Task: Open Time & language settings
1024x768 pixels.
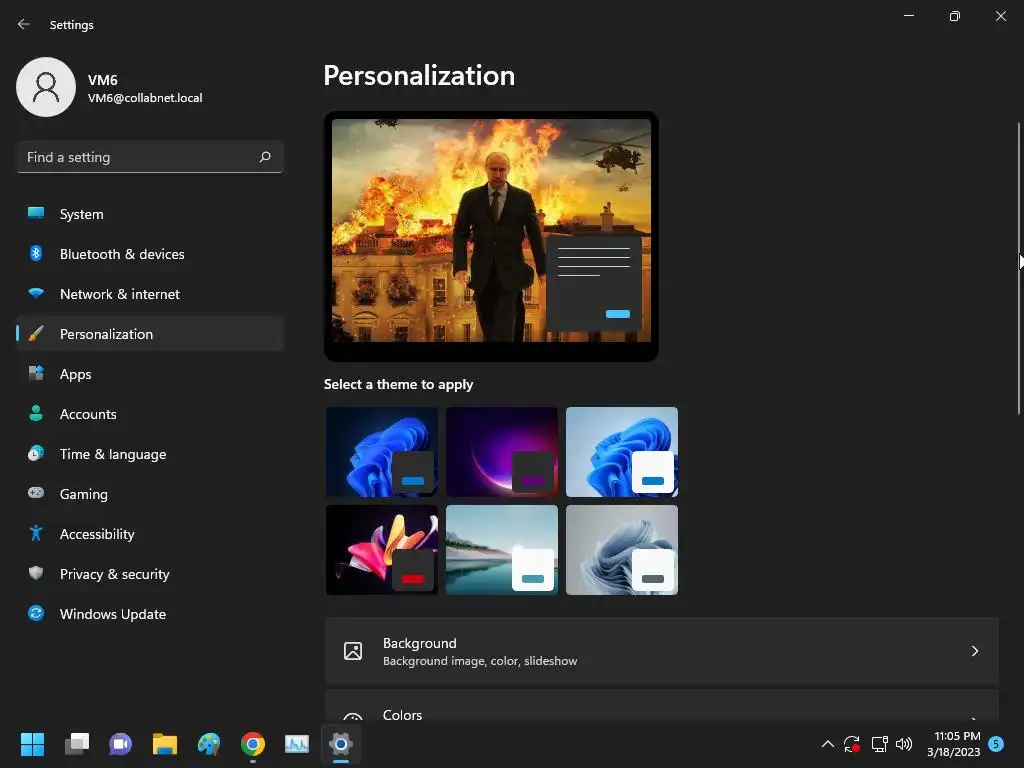Action: 150,454
